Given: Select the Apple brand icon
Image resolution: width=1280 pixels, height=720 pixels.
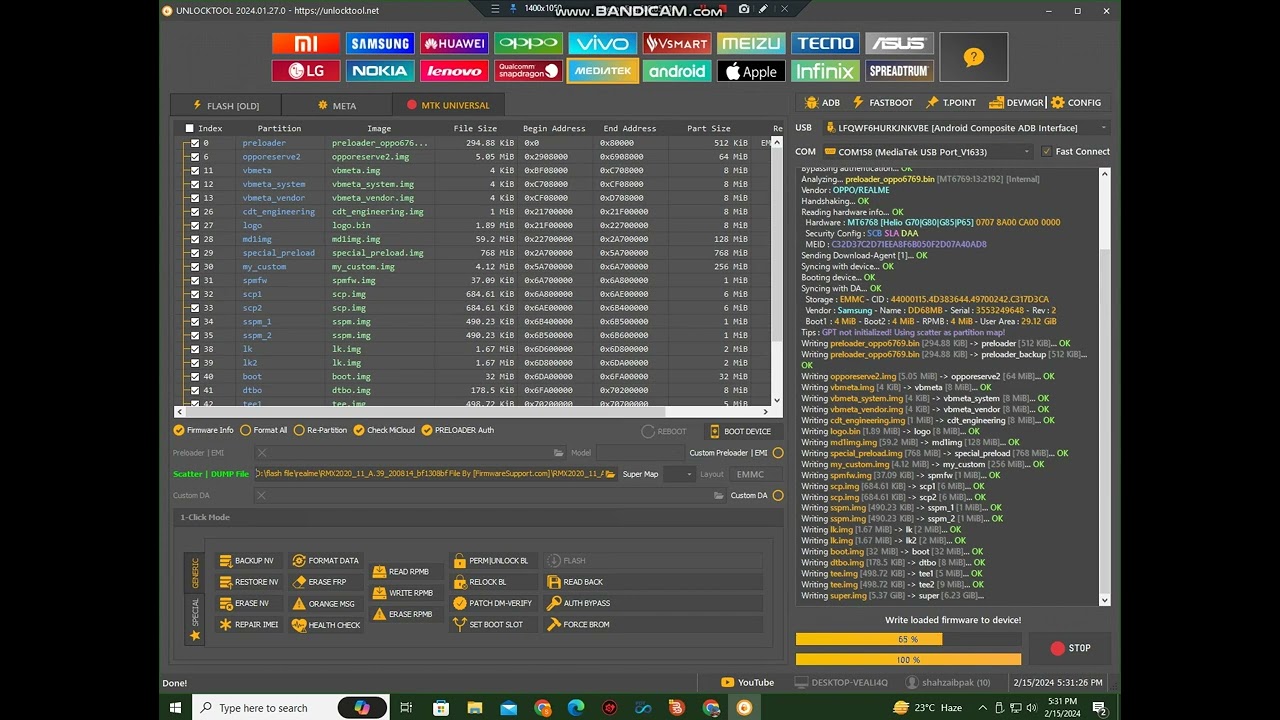Looking at the screenshot, I should coord(750,71).
